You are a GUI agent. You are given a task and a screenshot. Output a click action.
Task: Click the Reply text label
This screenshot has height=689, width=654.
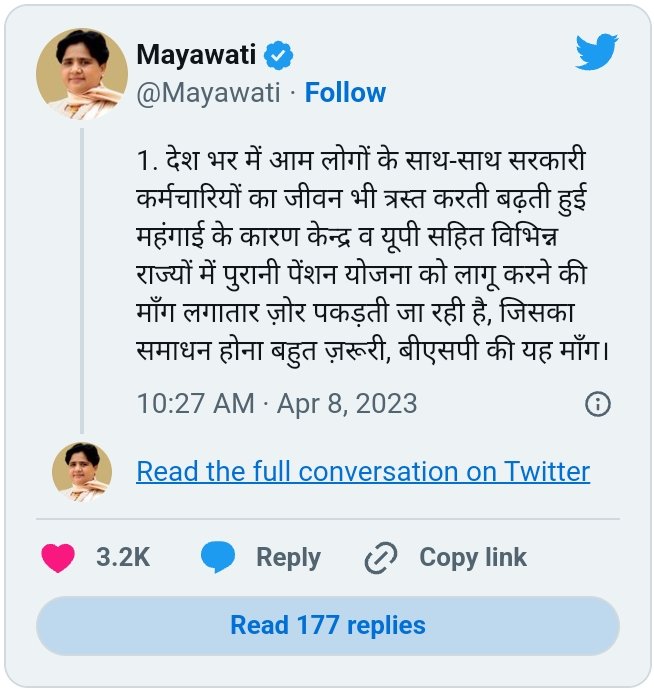tap(288, 558)
